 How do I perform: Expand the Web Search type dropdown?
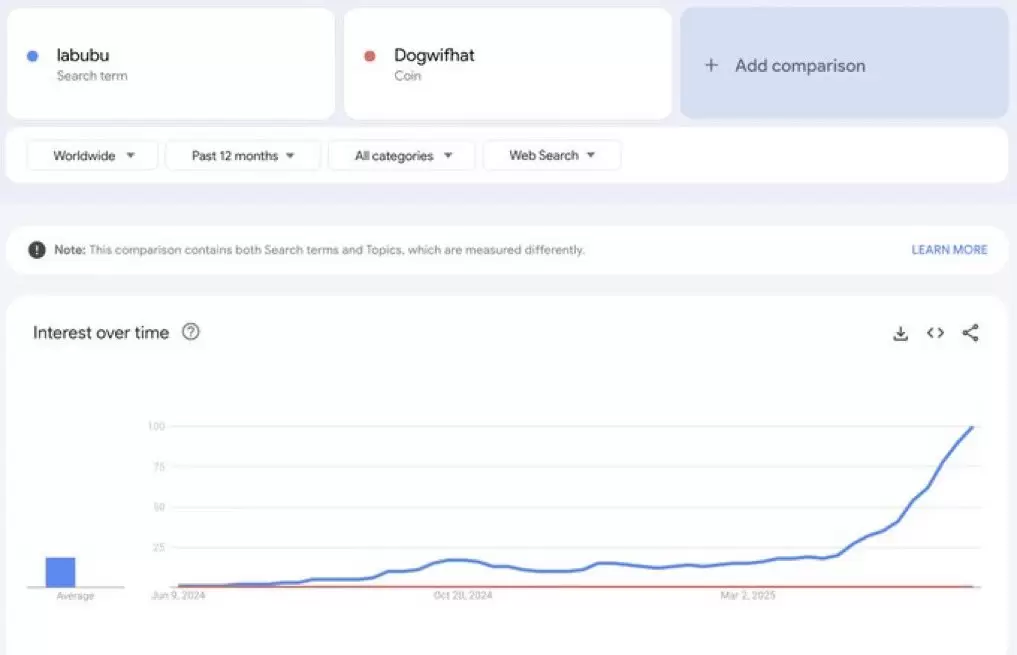click(x=552, y=155)
